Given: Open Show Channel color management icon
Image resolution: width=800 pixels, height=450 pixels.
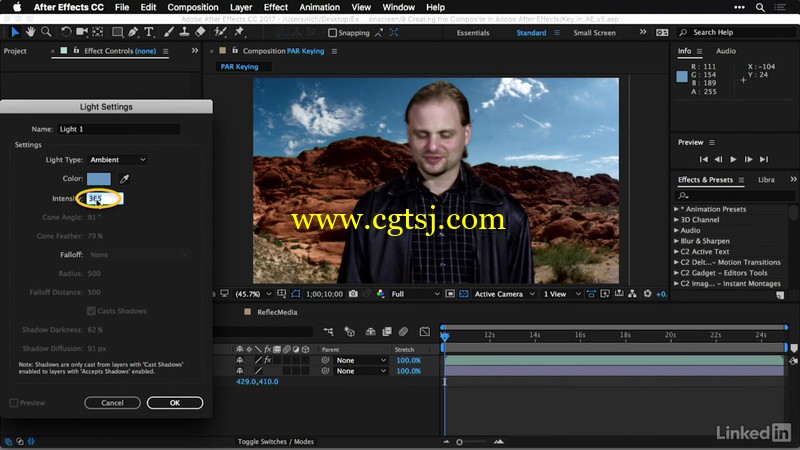Looking at the screenshot, I should tap(381, 294).
